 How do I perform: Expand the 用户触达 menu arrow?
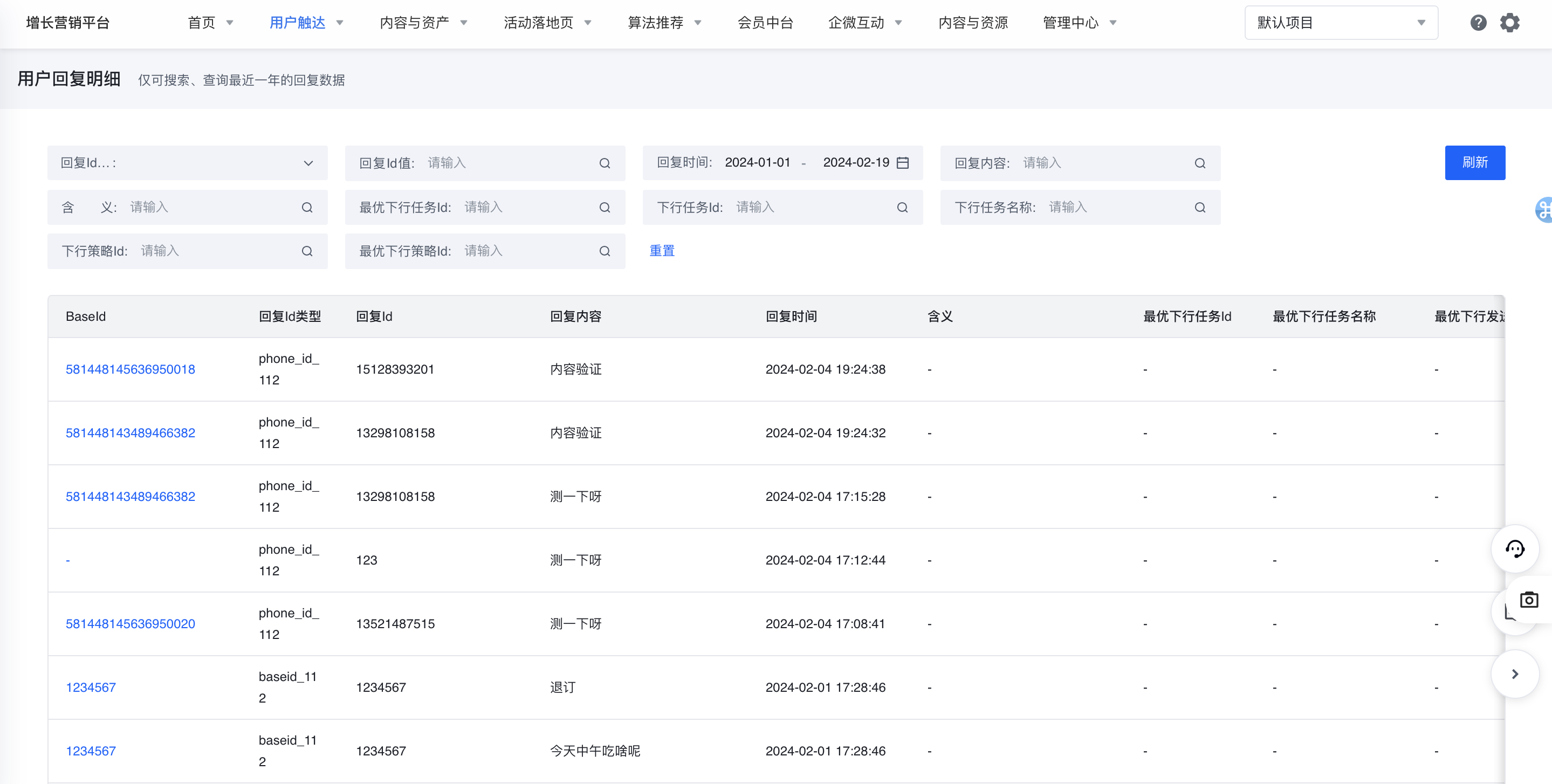[x=340, y=23]
